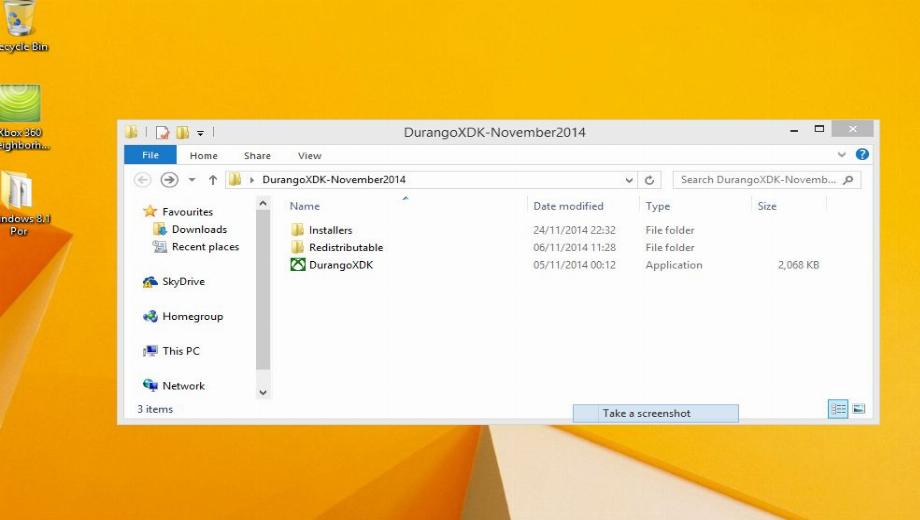Open the Recycle Bin desktop icon
This screenshot has width=920, height=520.
[21, 26]
